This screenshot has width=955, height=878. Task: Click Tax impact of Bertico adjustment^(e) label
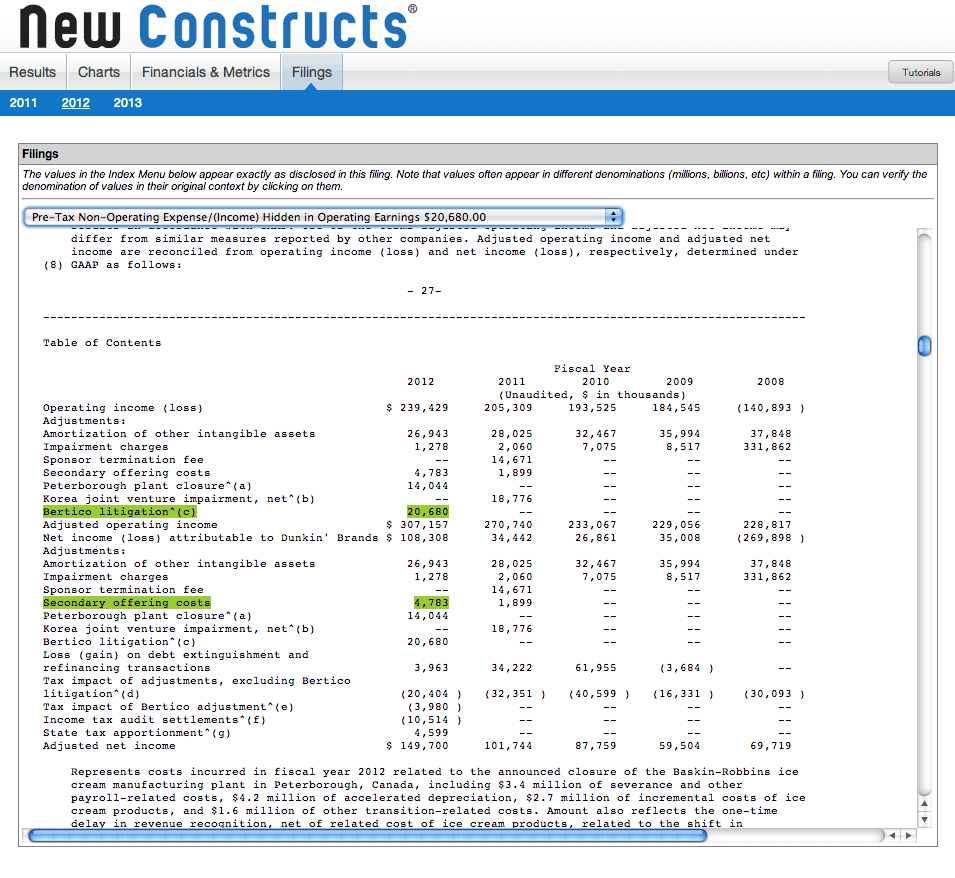coord(169,707)
